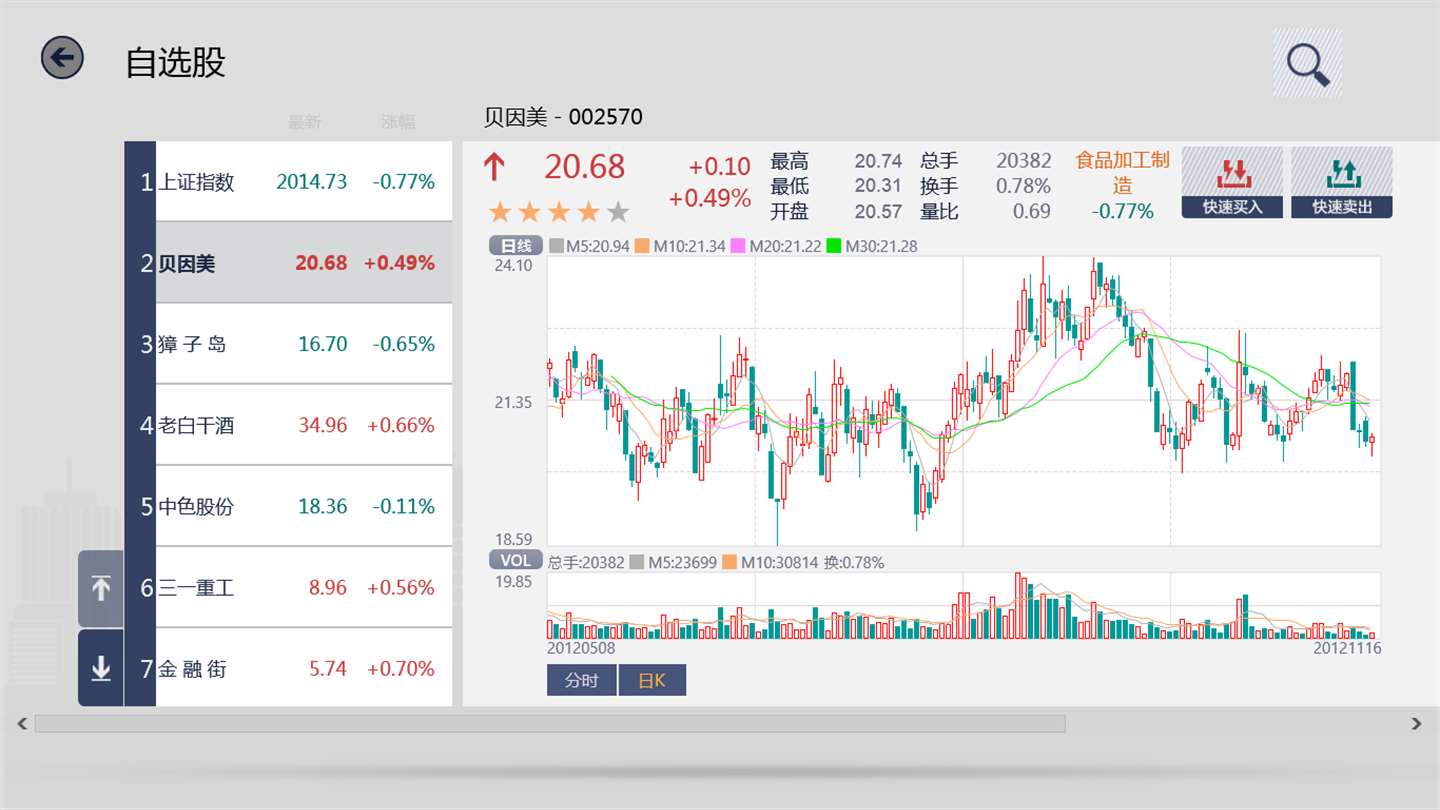1440x810 pixels.
Task: Click the VOL indicator label
Action: pyautogui.click(x=516, y=561)
